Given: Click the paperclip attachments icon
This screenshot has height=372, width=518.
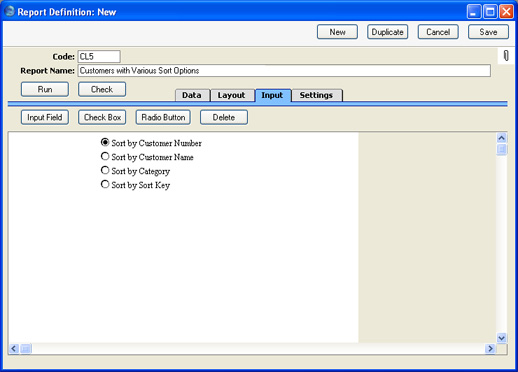Looking at the screenshot, I should coord(506,55).
